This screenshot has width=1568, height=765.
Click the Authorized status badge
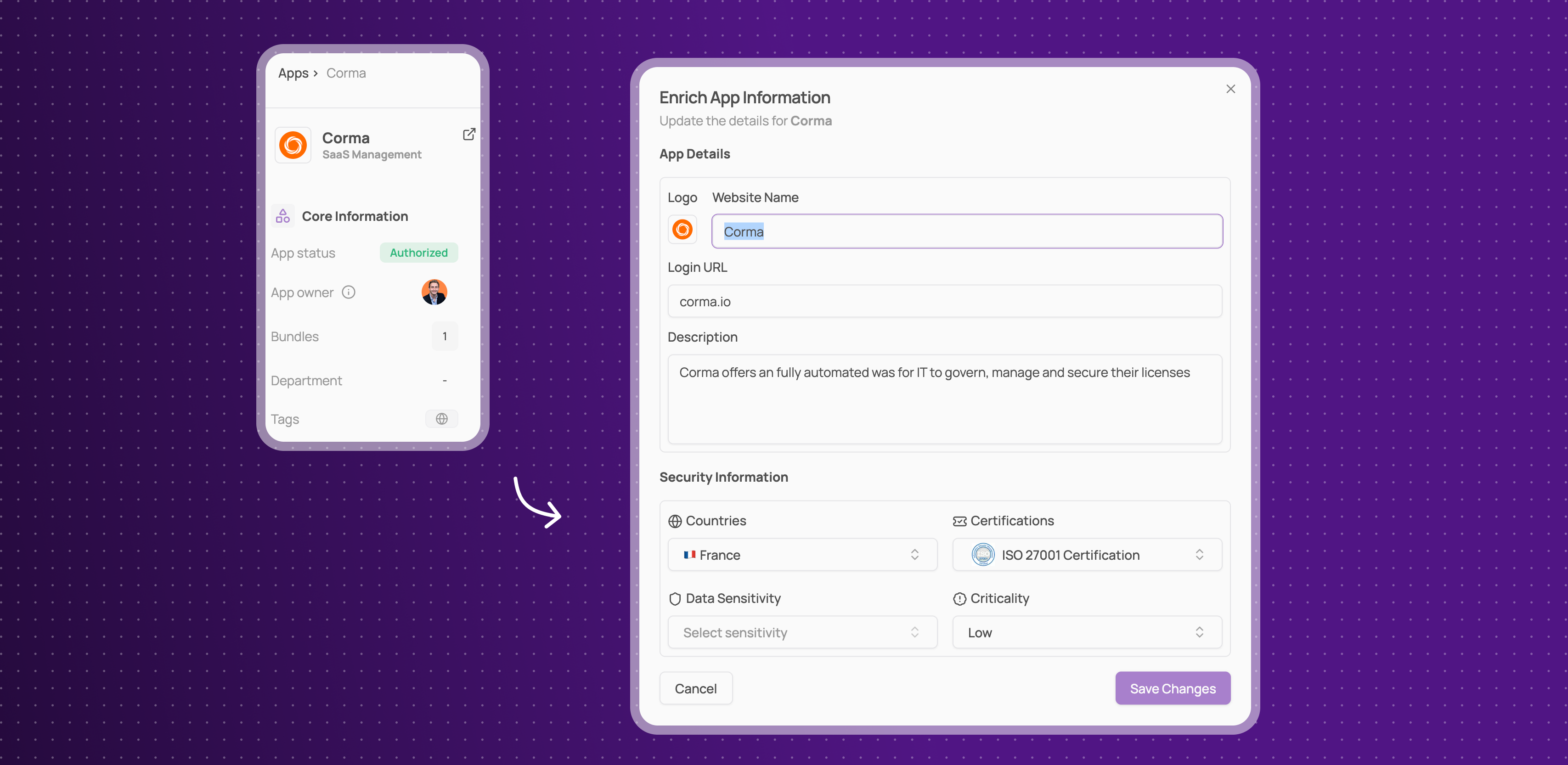[418, 253]
